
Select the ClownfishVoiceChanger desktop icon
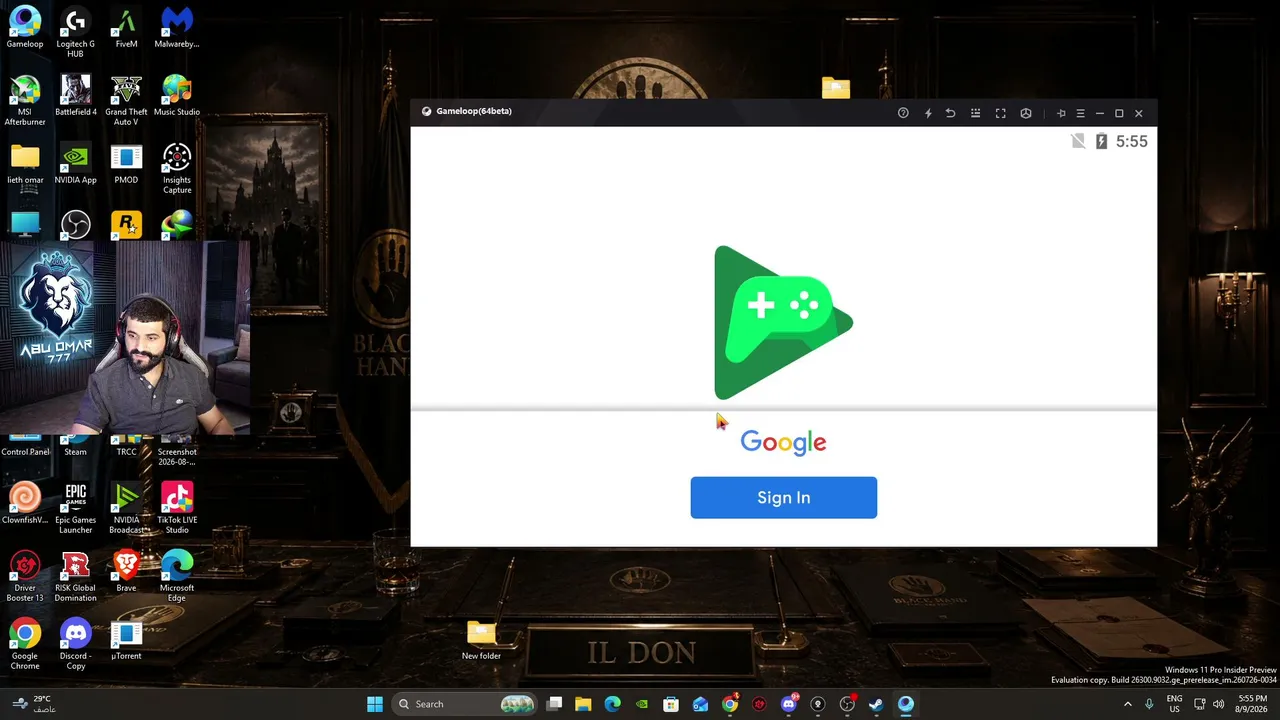(x=25, y=504)
